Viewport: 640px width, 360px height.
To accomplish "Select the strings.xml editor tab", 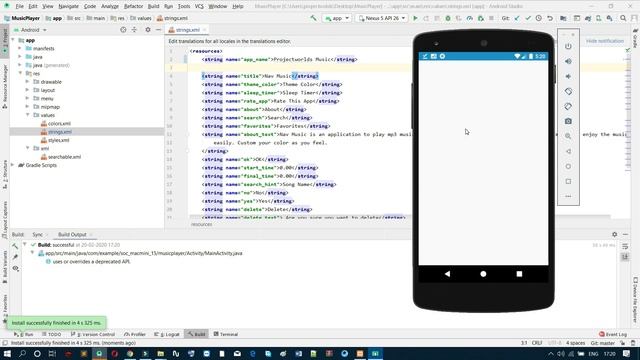I will click(188, 30).
